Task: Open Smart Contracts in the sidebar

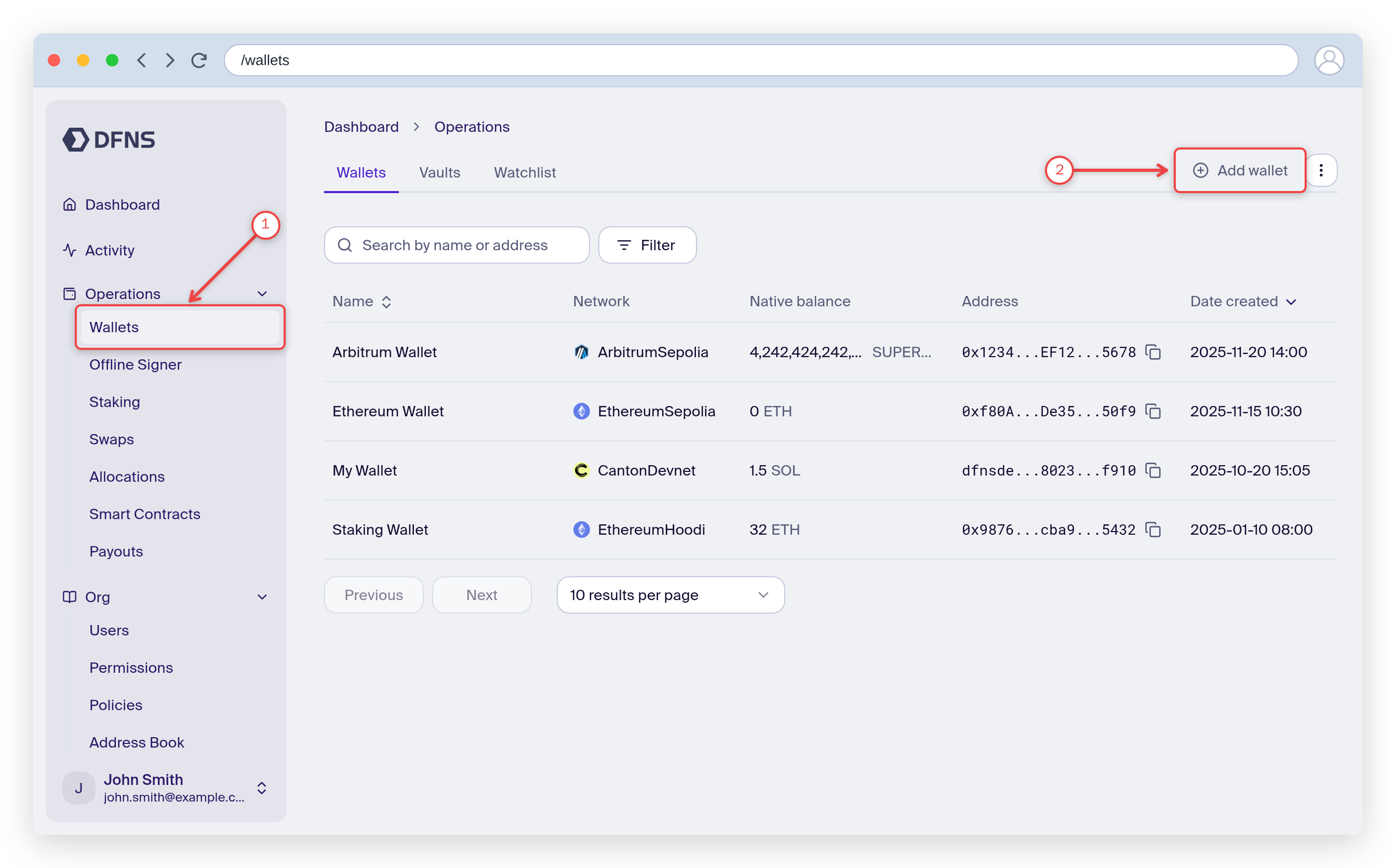Action: (145, 514)
